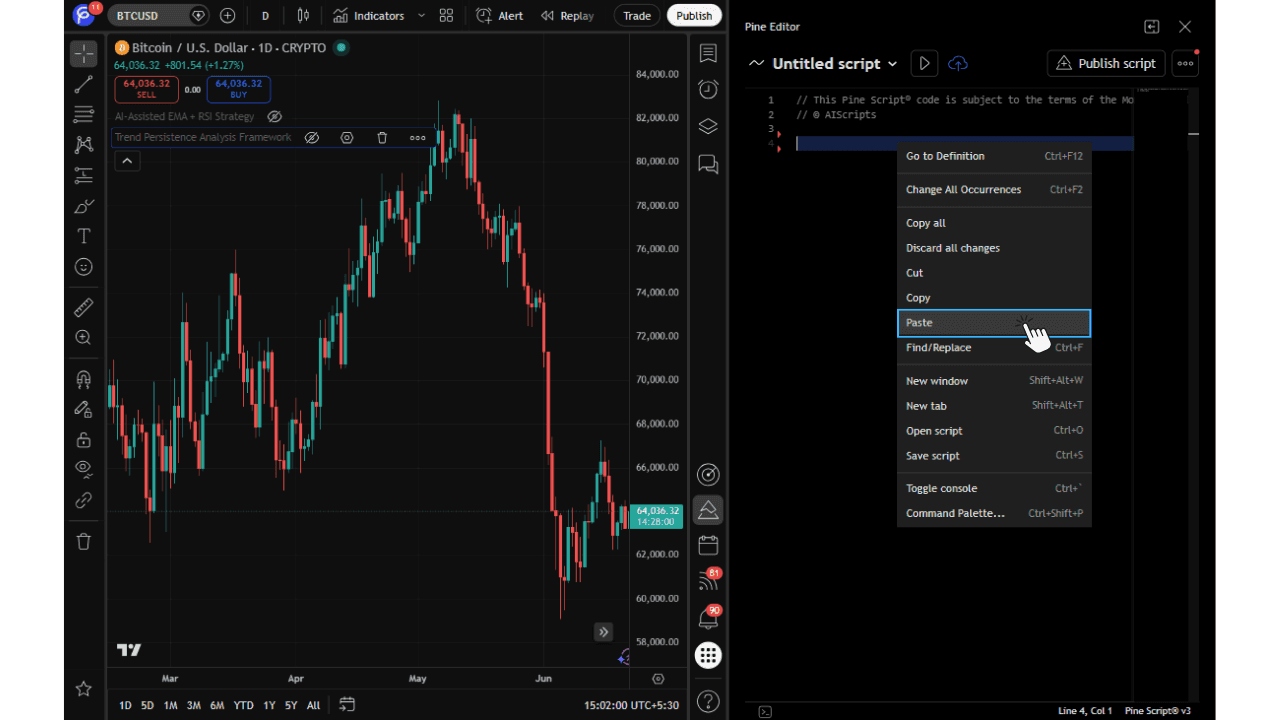
Task: Toggle visibility of AI-Assisted EMA + RSI Strategy
Action: coord(274,116)
